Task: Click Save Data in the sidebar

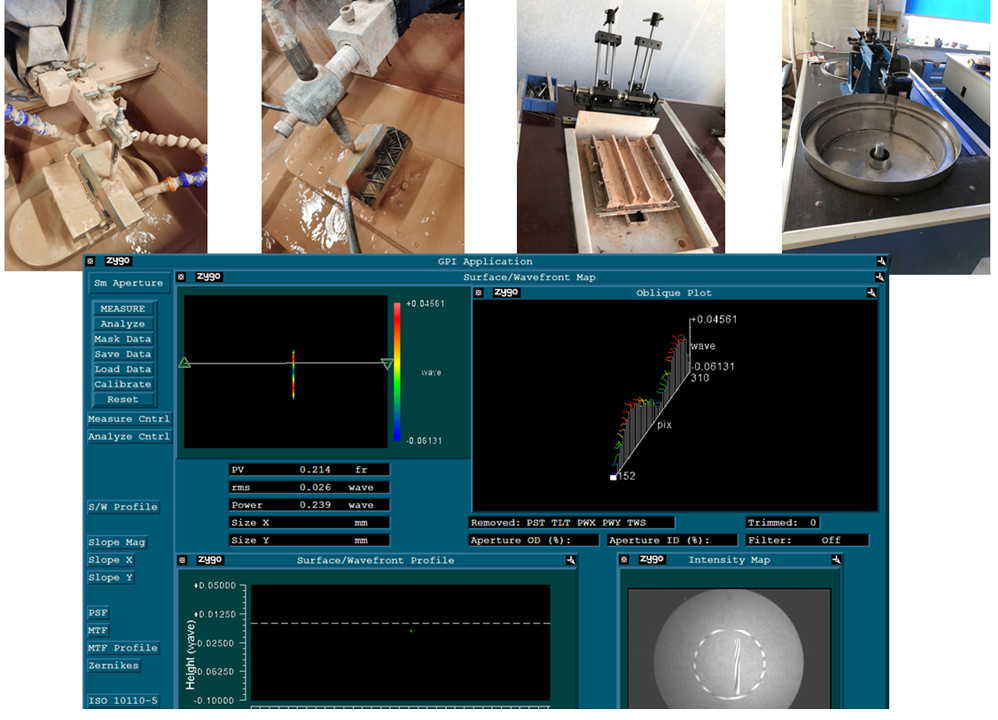Action: (122, 354)
